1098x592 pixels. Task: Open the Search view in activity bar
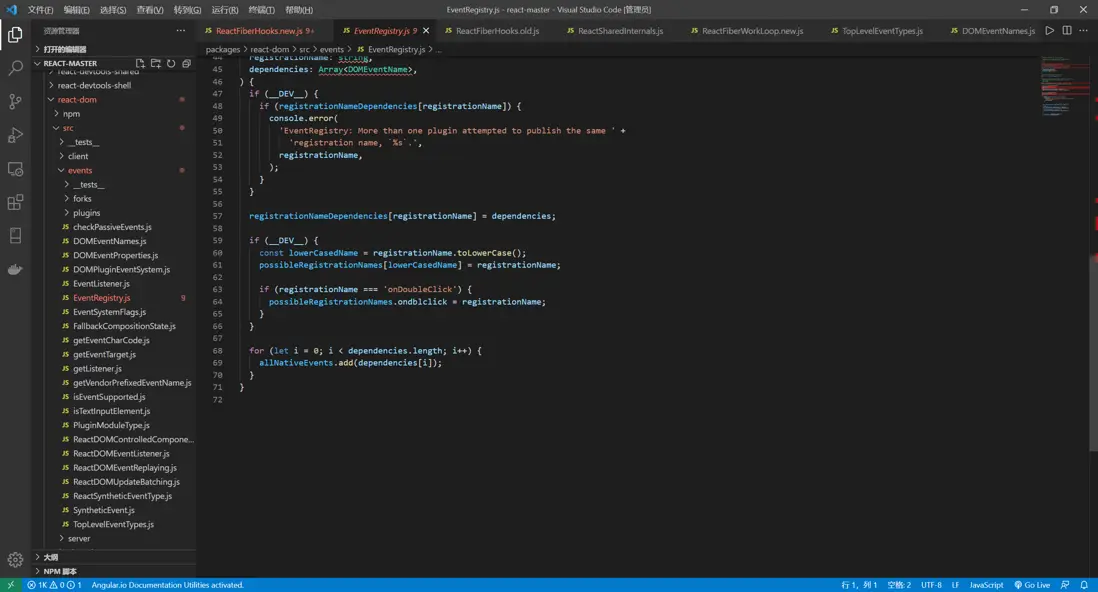(15, 68)
